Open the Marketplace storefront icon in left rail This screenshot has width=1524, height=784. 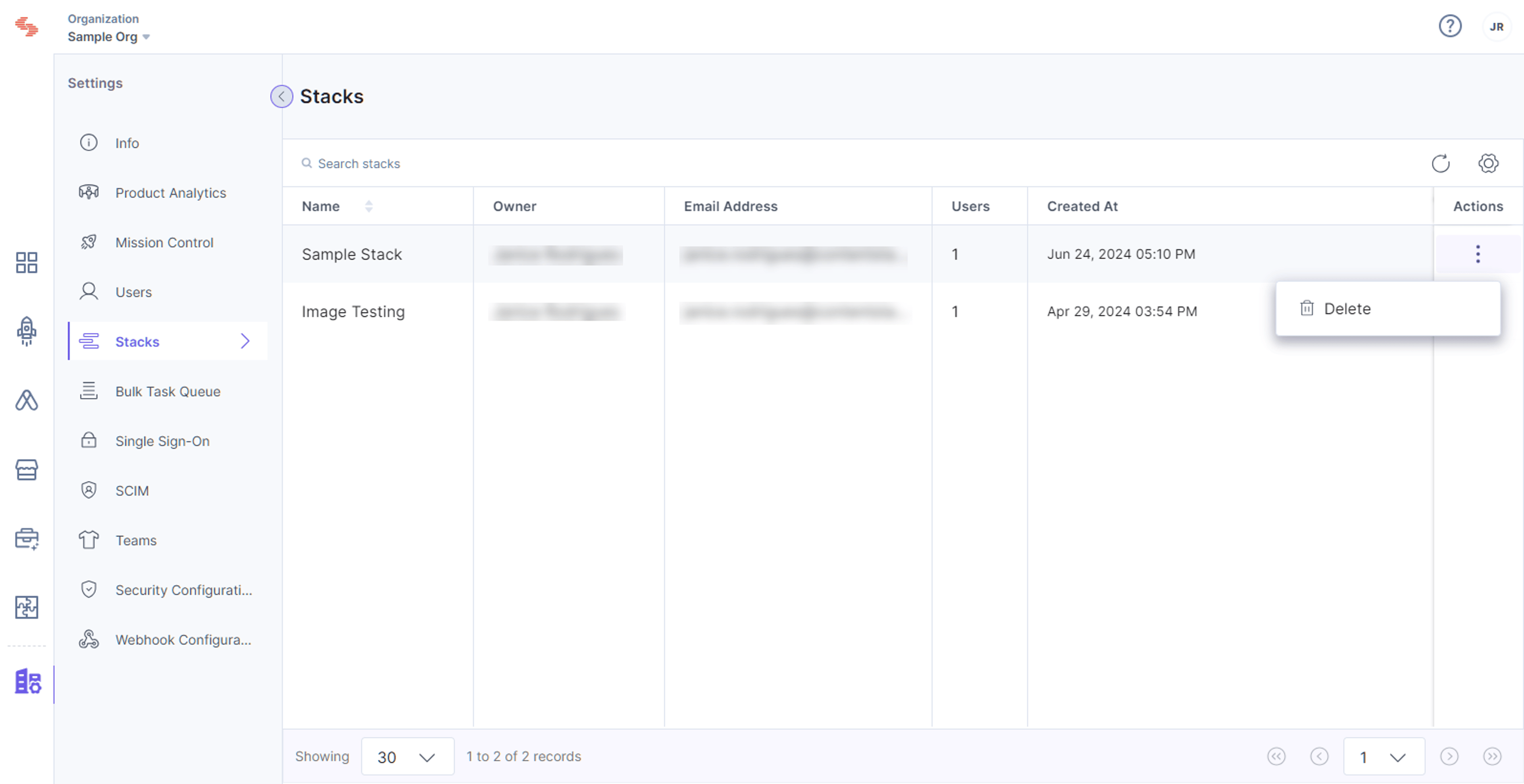tap(27, 470)
